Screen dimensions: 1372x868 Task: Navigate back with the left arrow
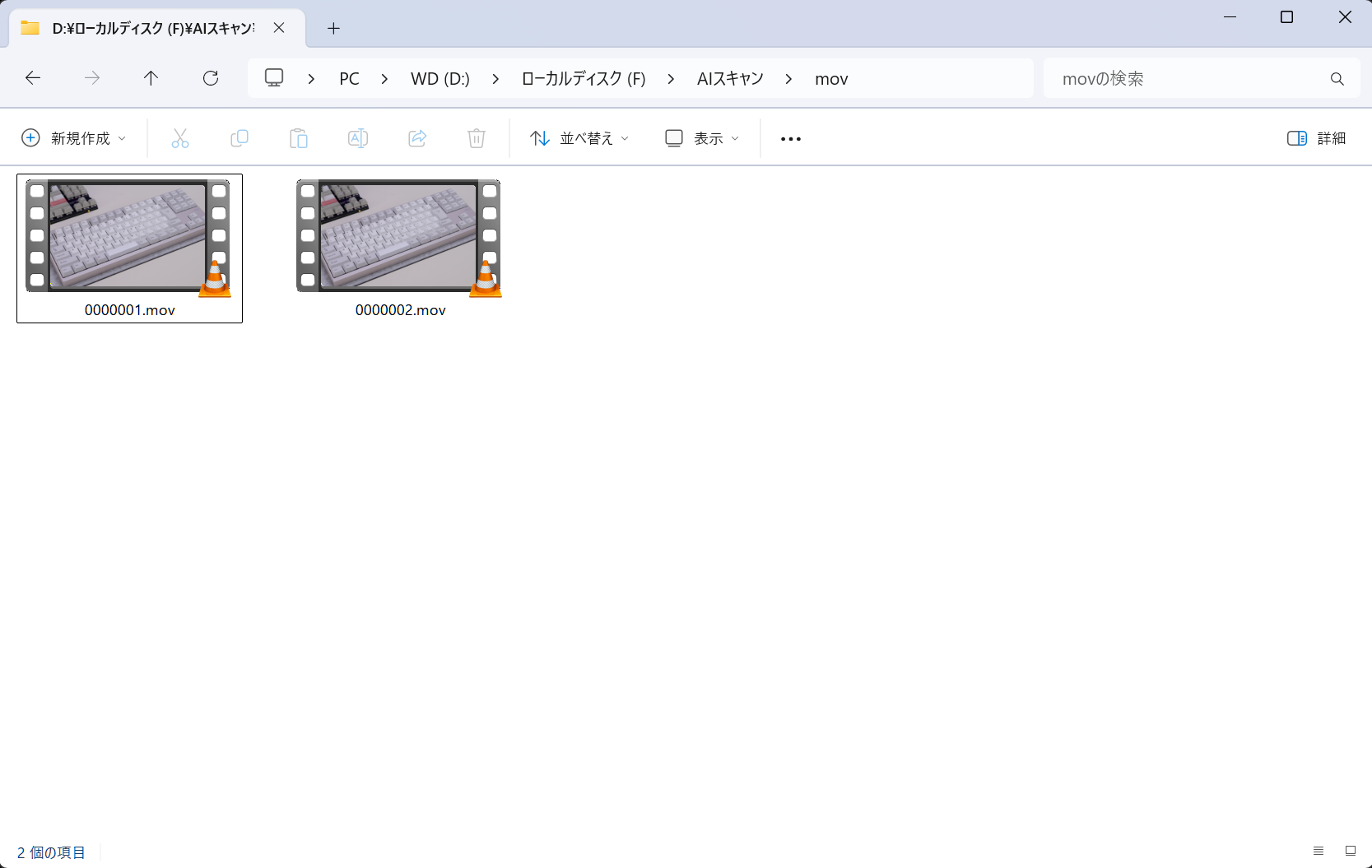coord(33,78)
